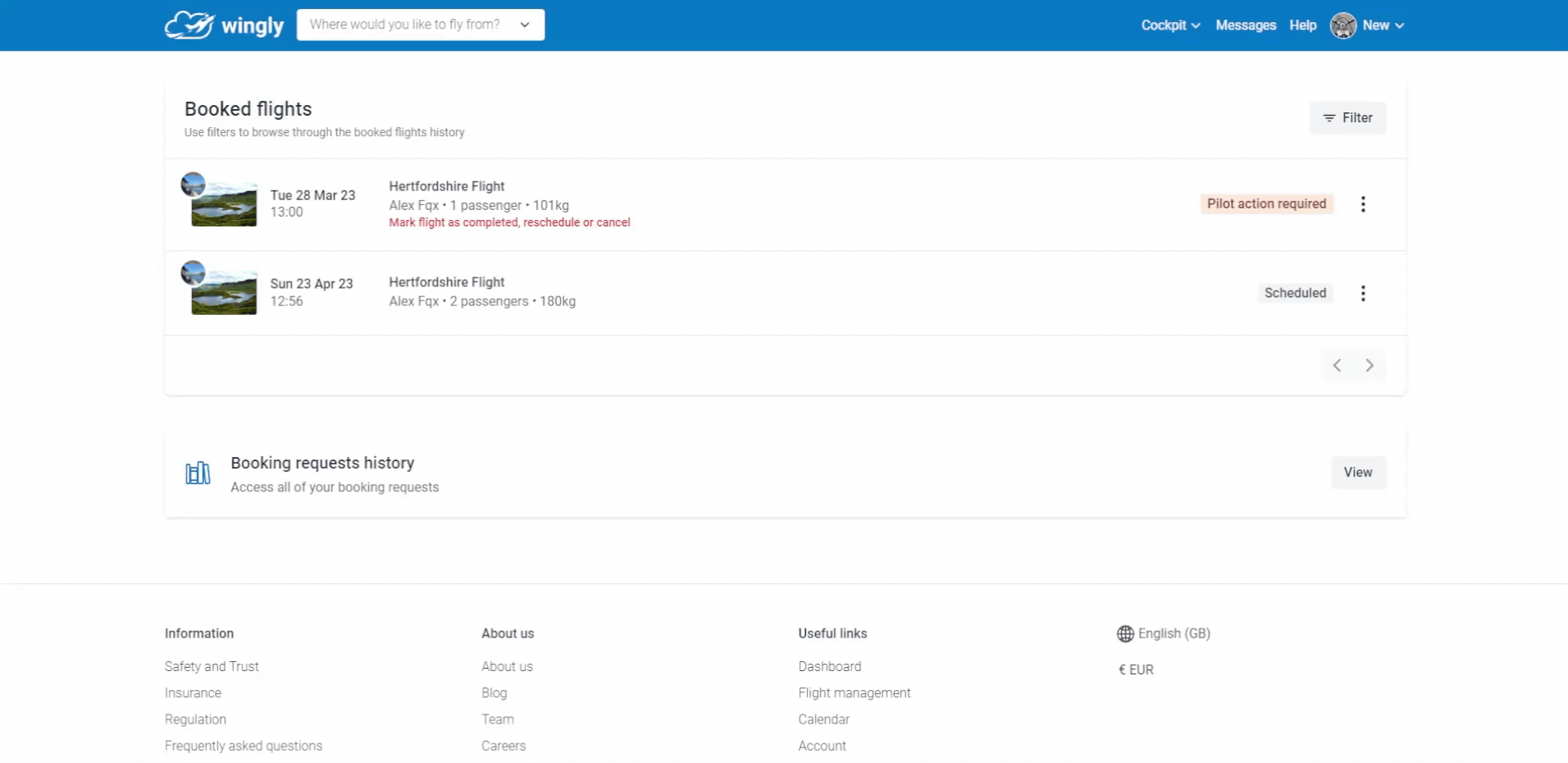Open the Safety and Trust footer link
The height and width of the screenshot is (763, 1568).
pyautogui.click(x=212, y=666)
